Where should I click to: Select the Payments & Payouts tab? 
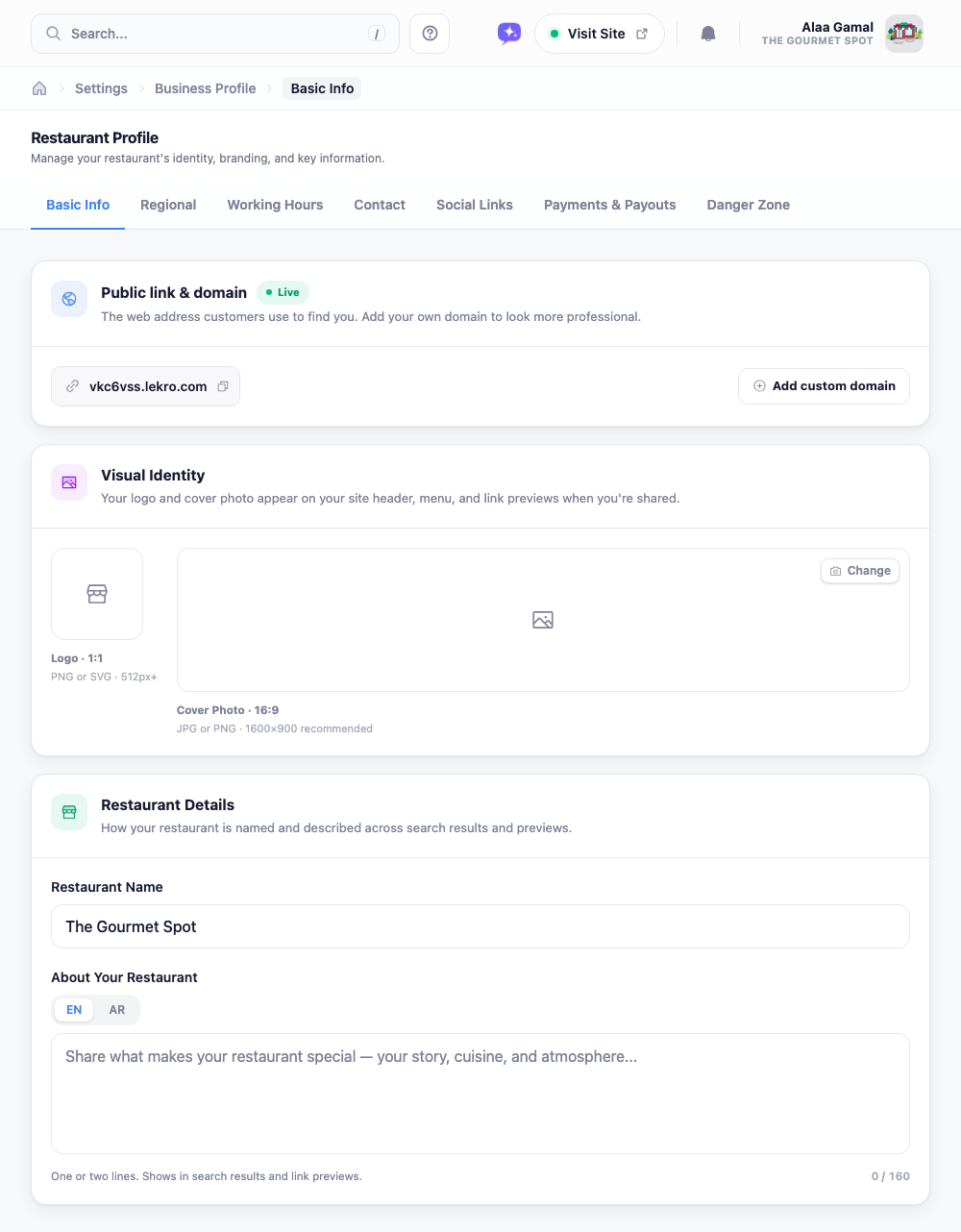pos(610,205)
